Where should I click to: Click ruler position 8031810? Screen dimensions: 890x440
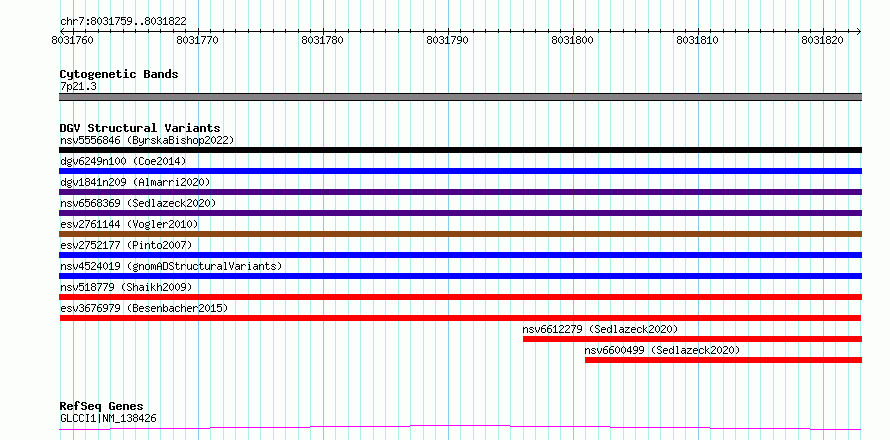[698, 40]
